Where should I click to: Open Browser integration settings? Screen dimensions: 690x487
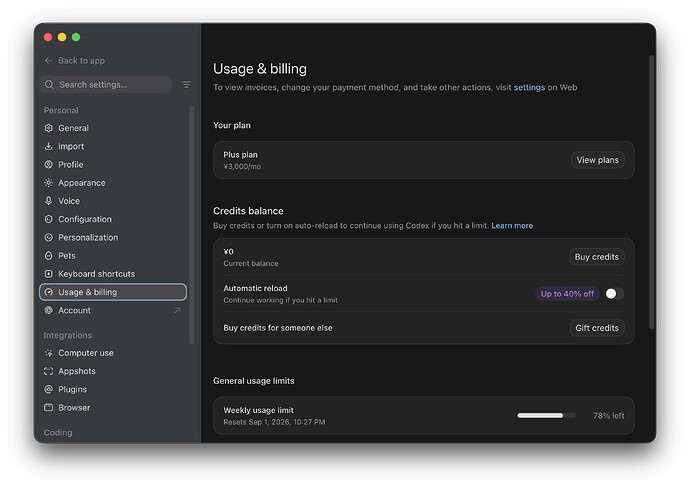(x=113, y=407)
